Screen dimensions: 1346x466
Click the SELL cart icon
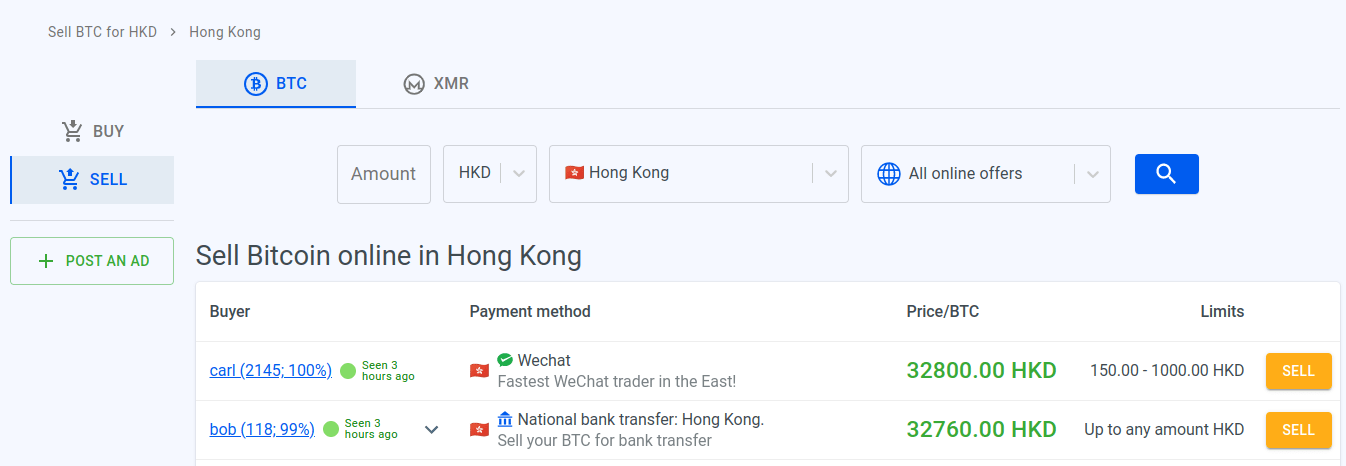69,179
